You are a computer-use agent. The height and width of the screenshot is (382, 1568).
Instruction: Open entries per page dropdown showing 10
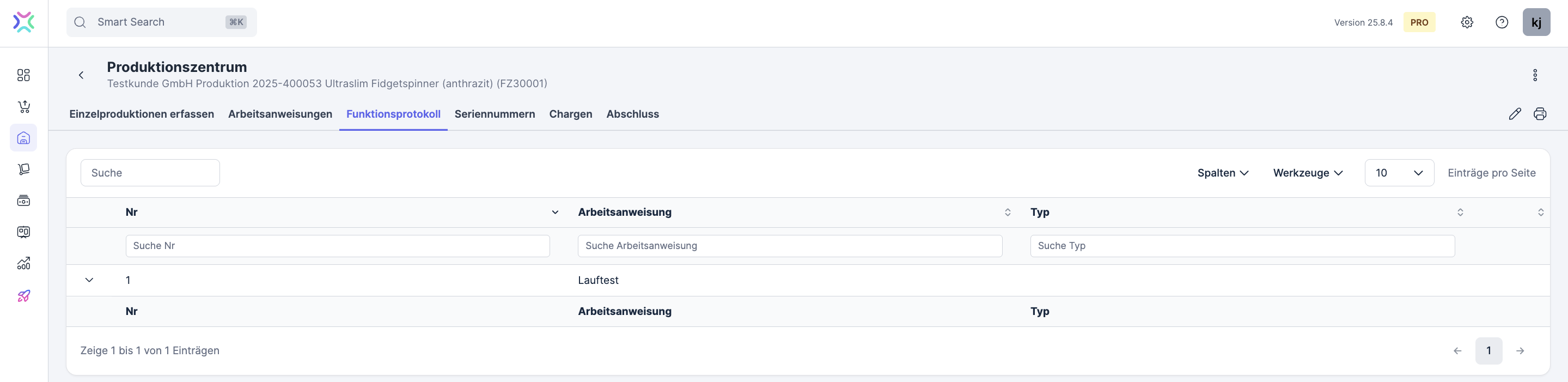click(x=1399, y=173)
